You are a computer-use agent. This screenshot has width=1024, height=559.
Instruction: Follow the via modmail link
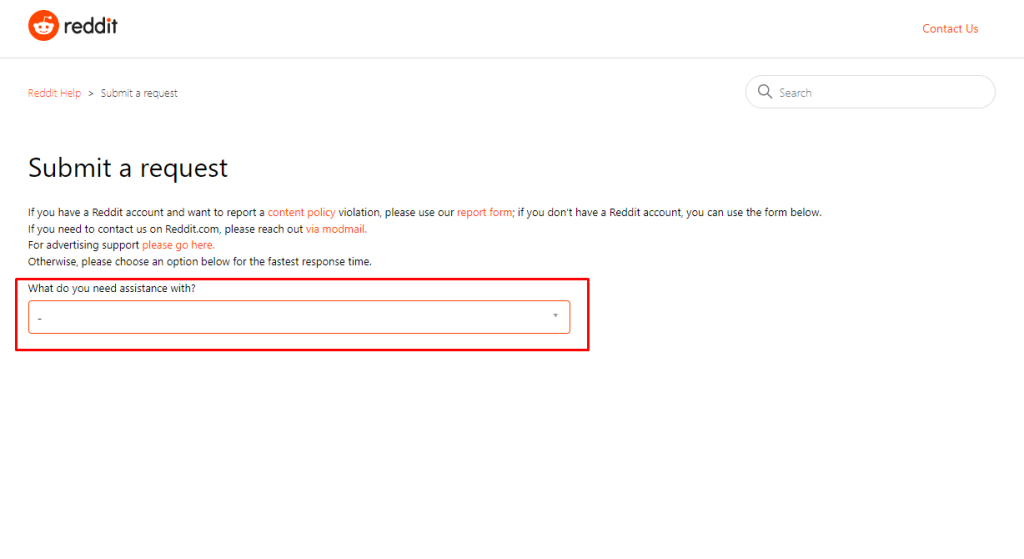[x=336, y=229]
